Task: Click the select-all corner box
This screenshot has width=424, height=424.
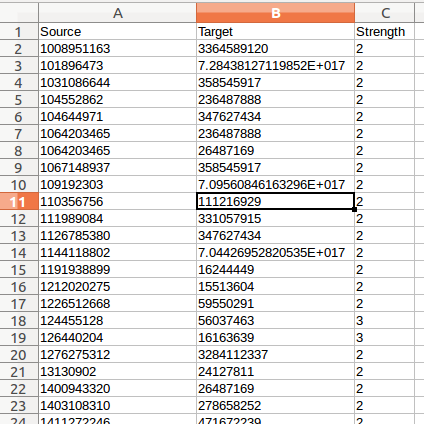Action: (x=19, y=13)
